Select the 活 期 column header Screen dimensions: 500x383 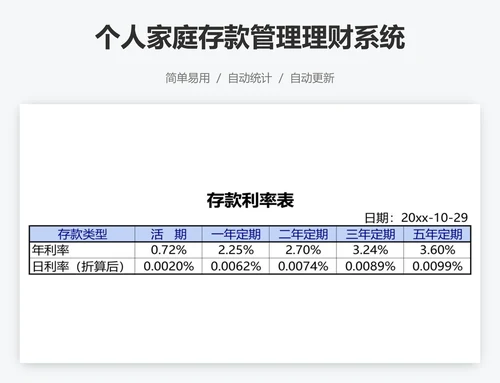pos(168,234)
